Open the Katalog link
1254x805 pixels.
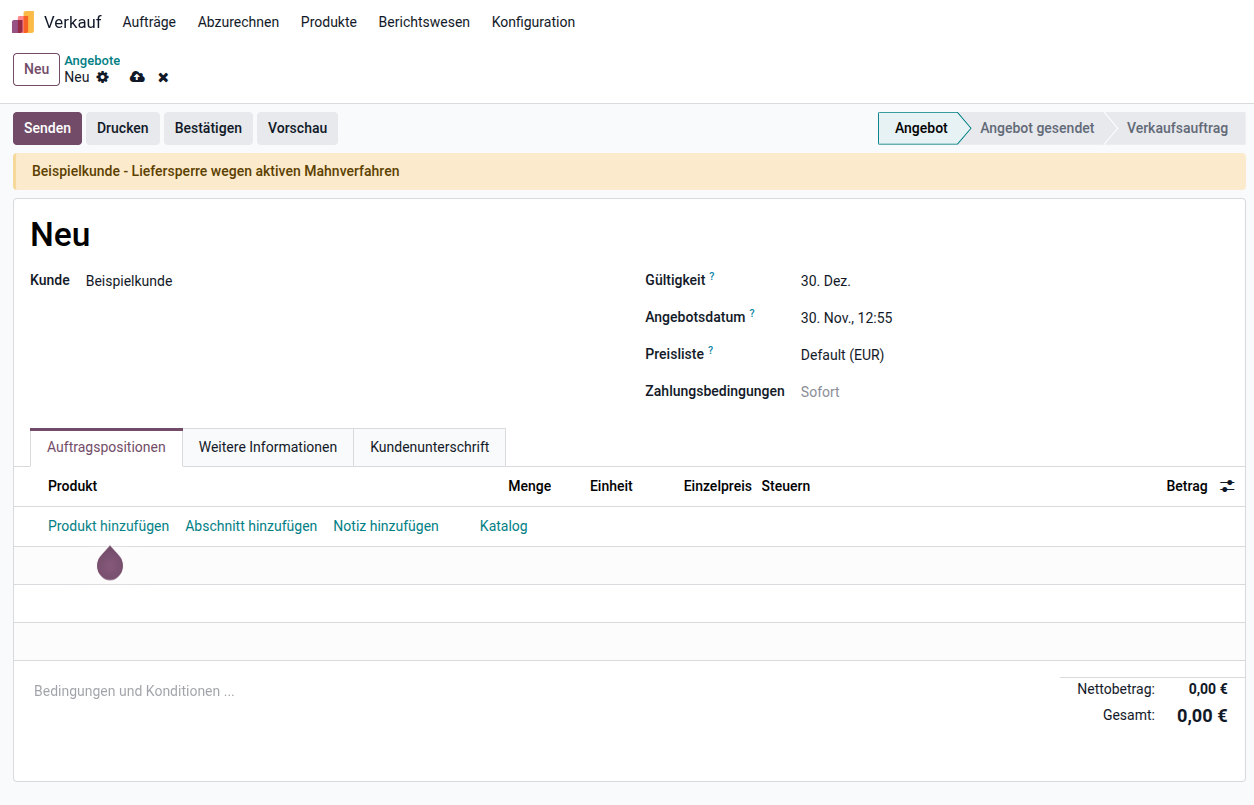tap(503, 526)
